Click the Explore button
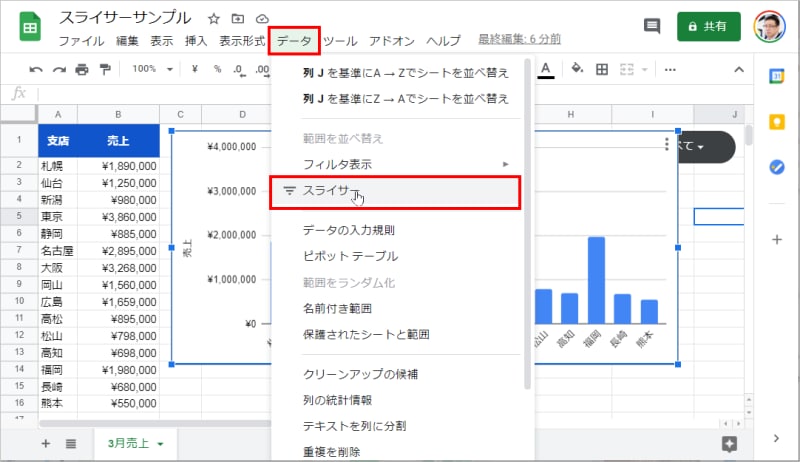800x462 pixels. pyautogui.click(x=729, y=444)
